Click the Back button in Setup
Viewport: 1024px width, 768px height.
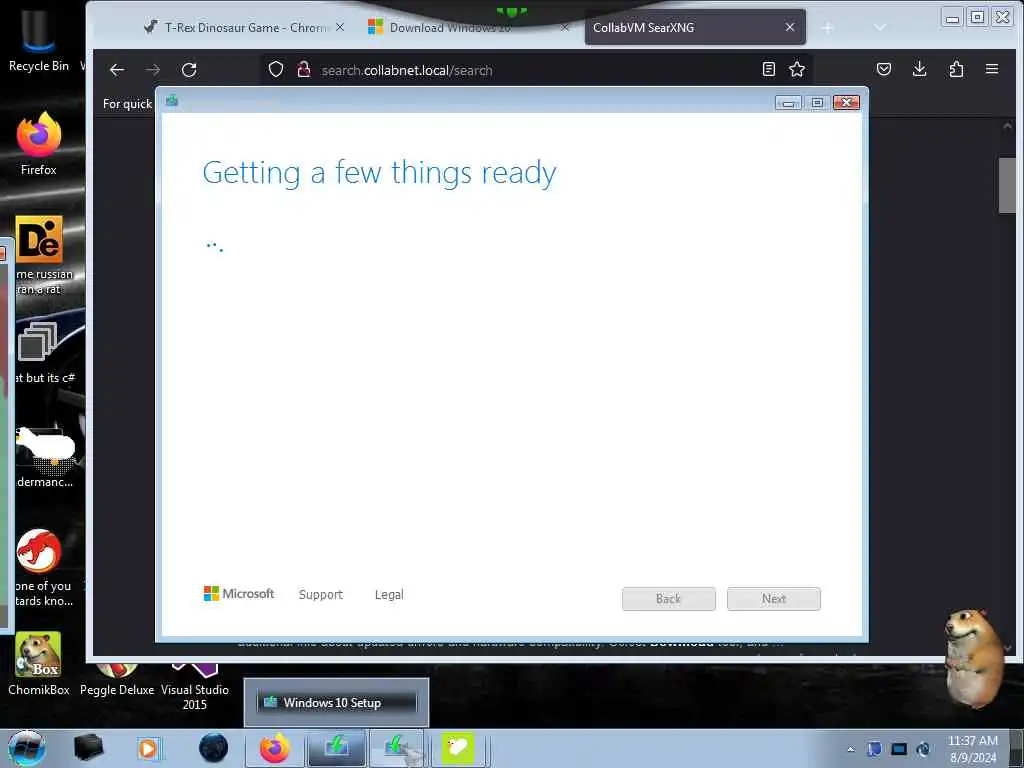(x=669, y=599)
